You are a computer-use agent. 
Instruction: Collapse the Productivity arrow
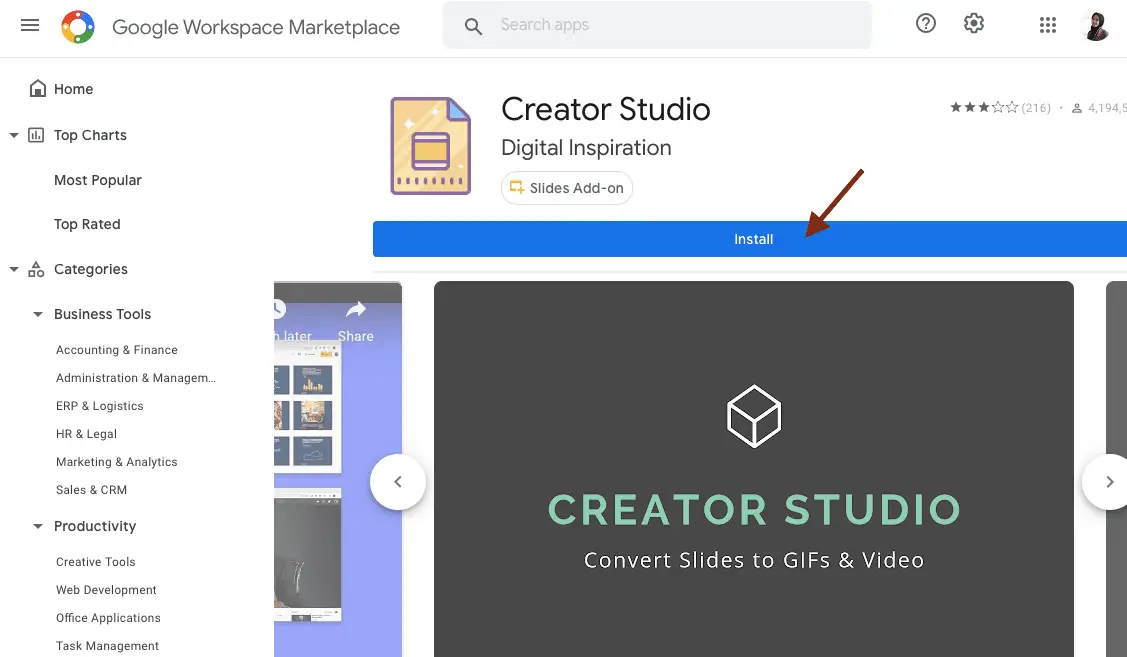click(x=38, y=526)
